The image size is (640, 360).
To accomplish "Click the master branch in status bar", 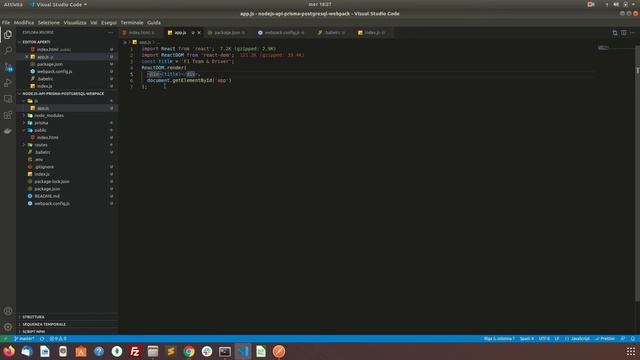I will [x=24, y=339].
